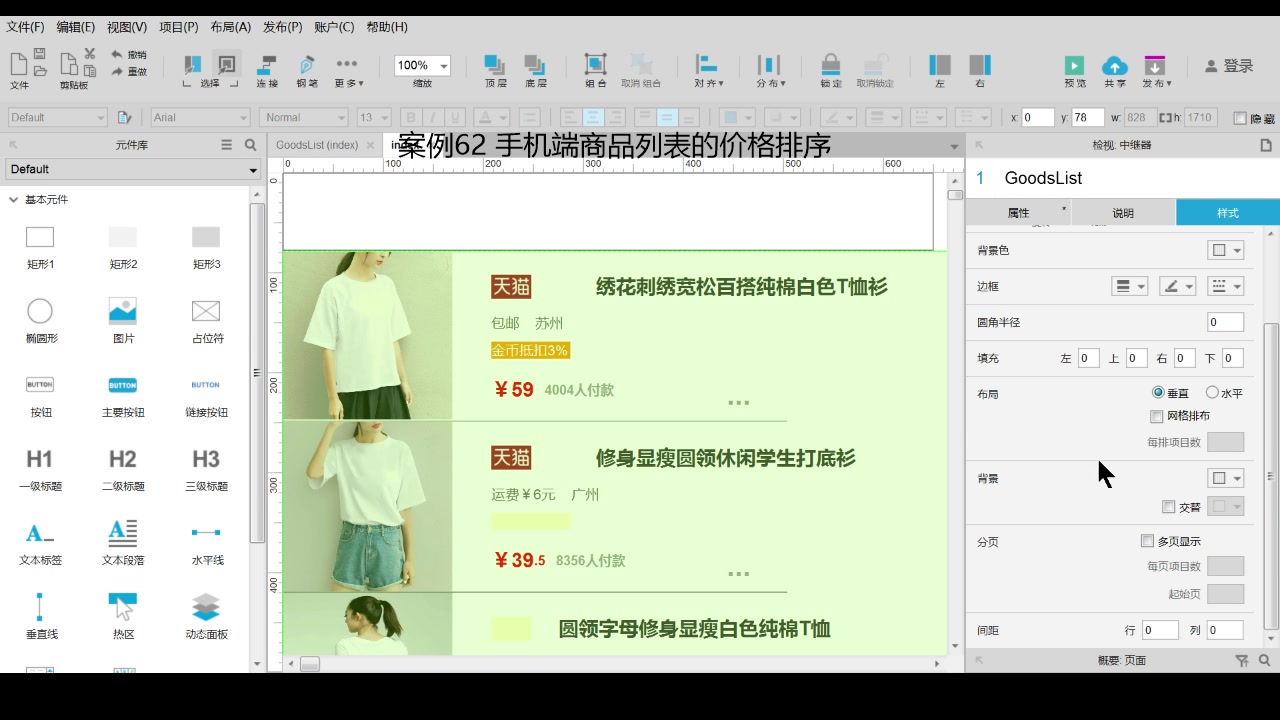Send to back with 底层
Viewport: 1280px width, 720px height.
click(x=535, y=70)
